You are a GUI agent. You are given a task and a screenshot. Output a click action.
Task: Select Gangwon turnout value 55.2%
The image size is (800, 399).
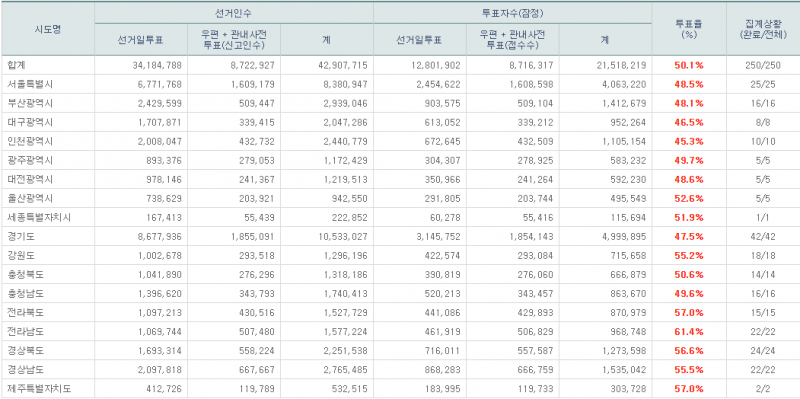(689, 256)
